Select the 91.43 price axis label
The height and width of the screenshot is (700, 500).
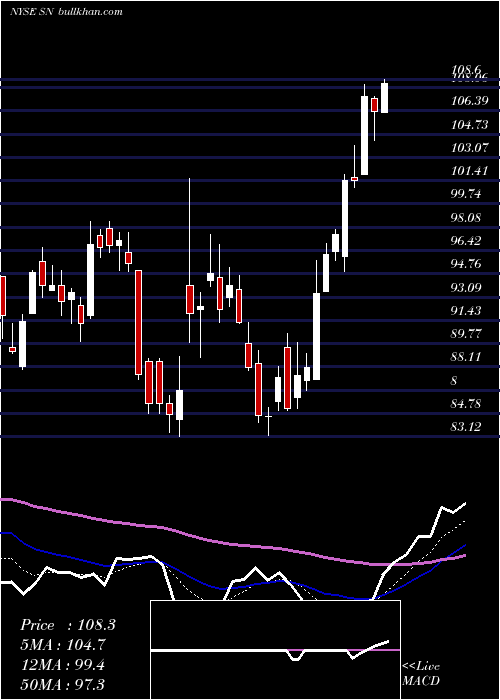467,310
